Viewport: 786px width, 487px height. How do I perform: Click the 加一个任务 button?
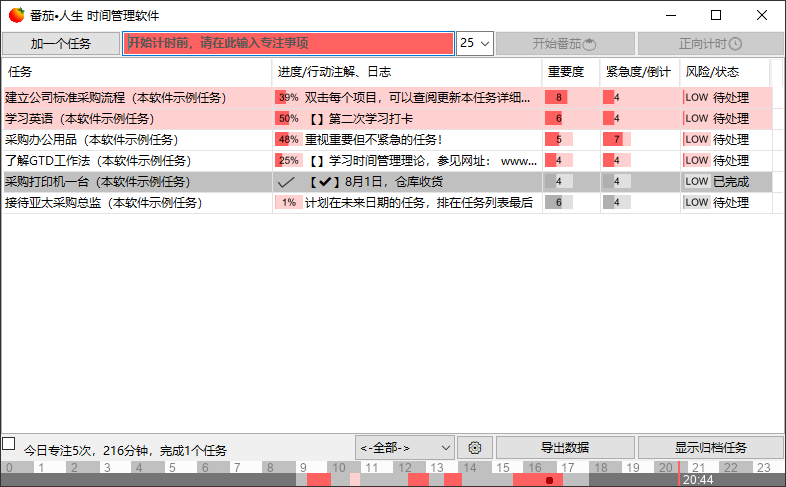tap(60, 44)
